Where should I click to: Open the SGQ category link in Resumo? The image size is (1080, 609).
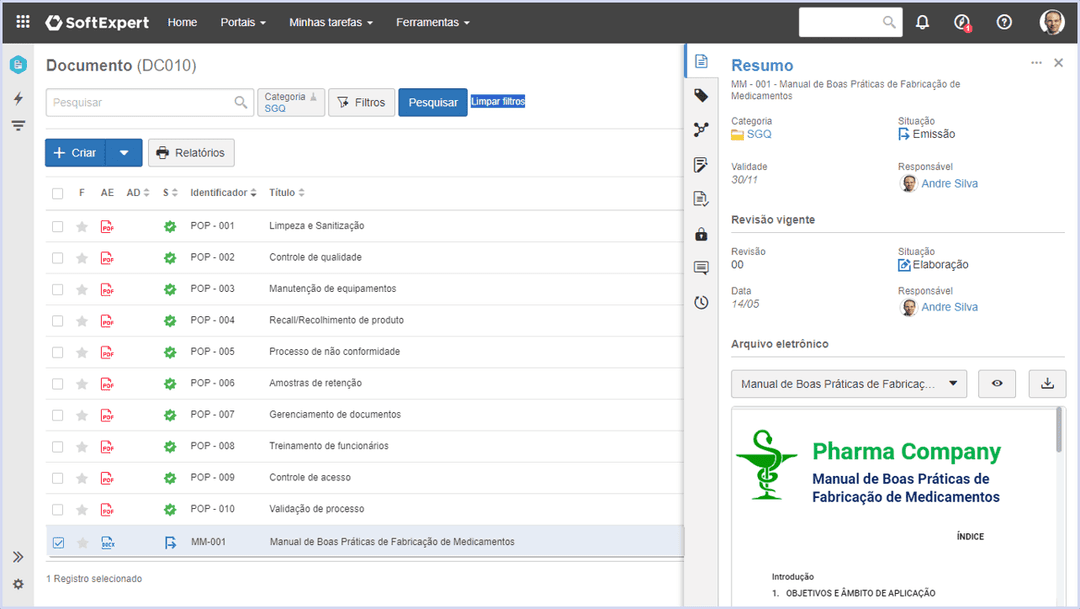pyautogui.click(x=759, y=134)
